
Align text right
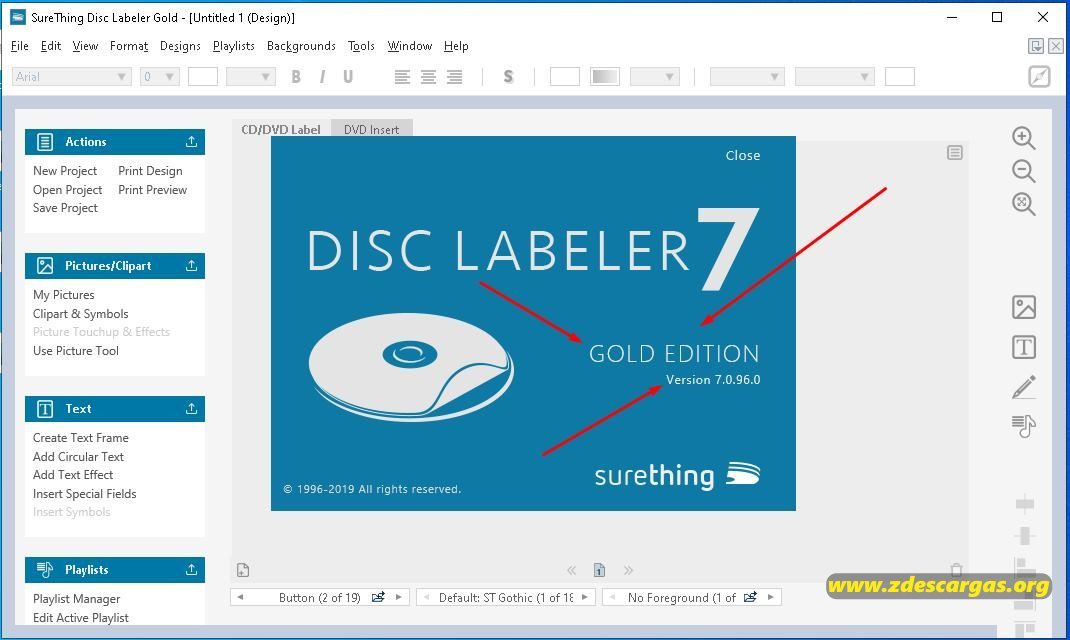454,76
